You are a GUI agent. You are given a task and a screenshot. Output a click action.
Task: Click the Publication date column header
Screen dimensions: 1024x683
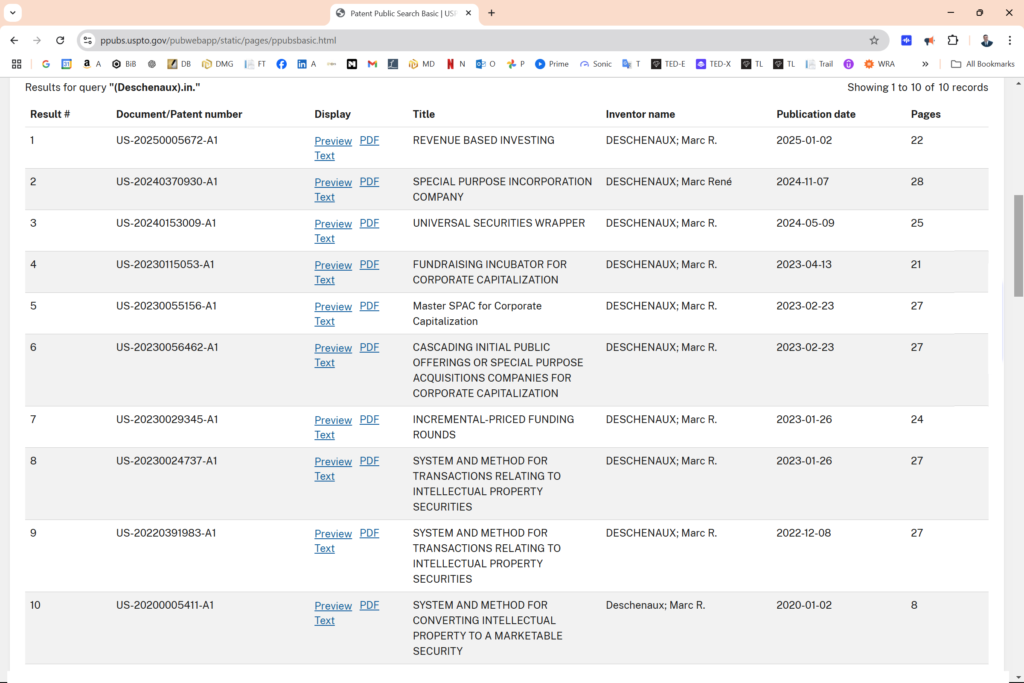point(816,114)
